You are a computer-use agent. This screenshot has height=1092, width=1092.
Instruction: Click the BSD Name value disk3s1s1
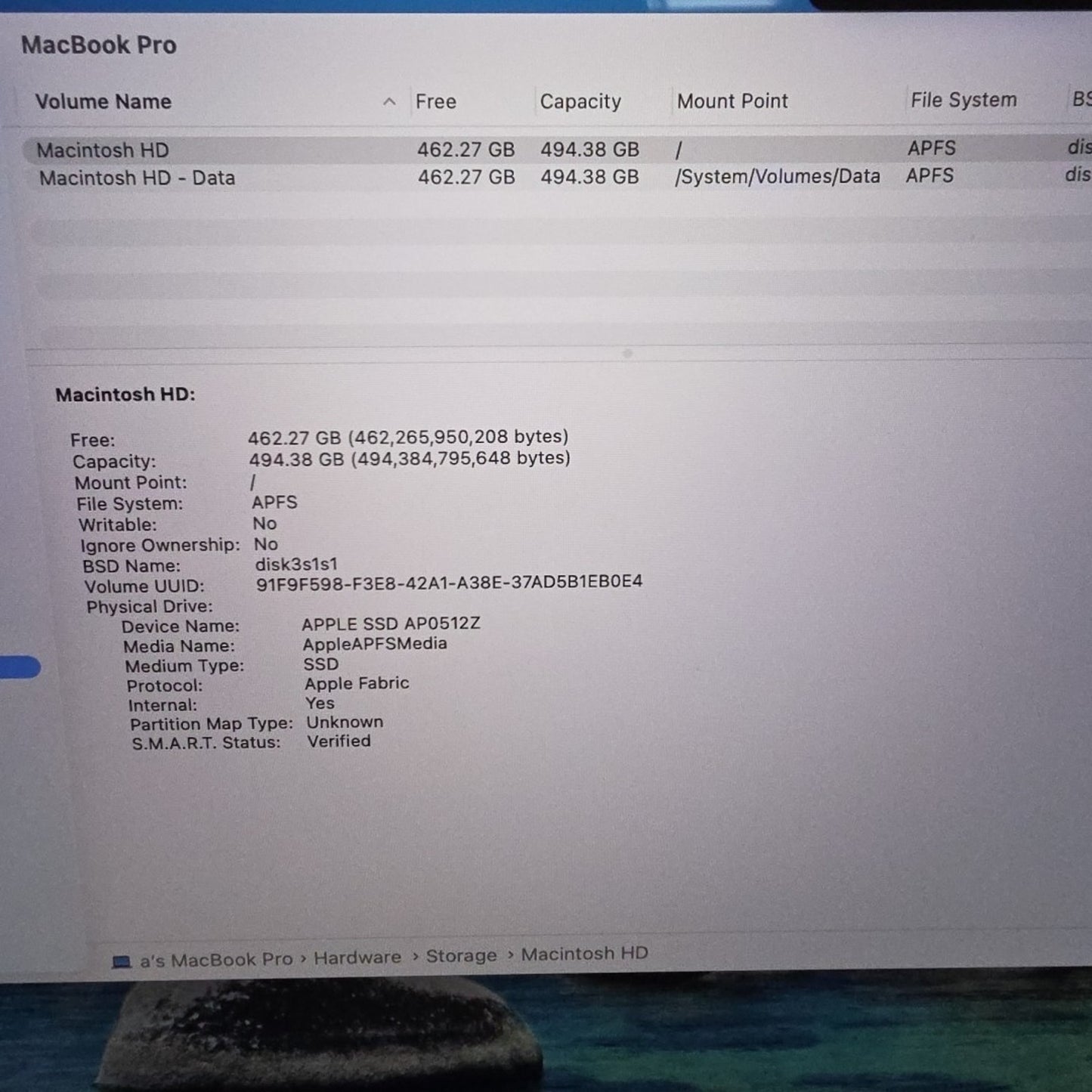click(x=295, y=564)
